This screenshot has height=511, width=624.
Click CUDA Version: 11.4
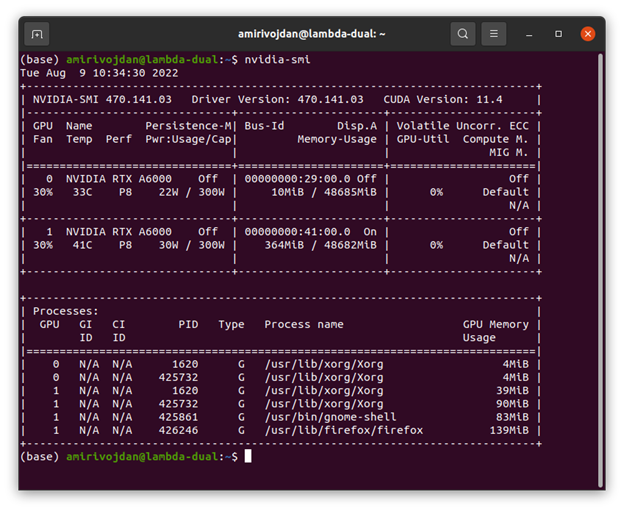(443, 99)
